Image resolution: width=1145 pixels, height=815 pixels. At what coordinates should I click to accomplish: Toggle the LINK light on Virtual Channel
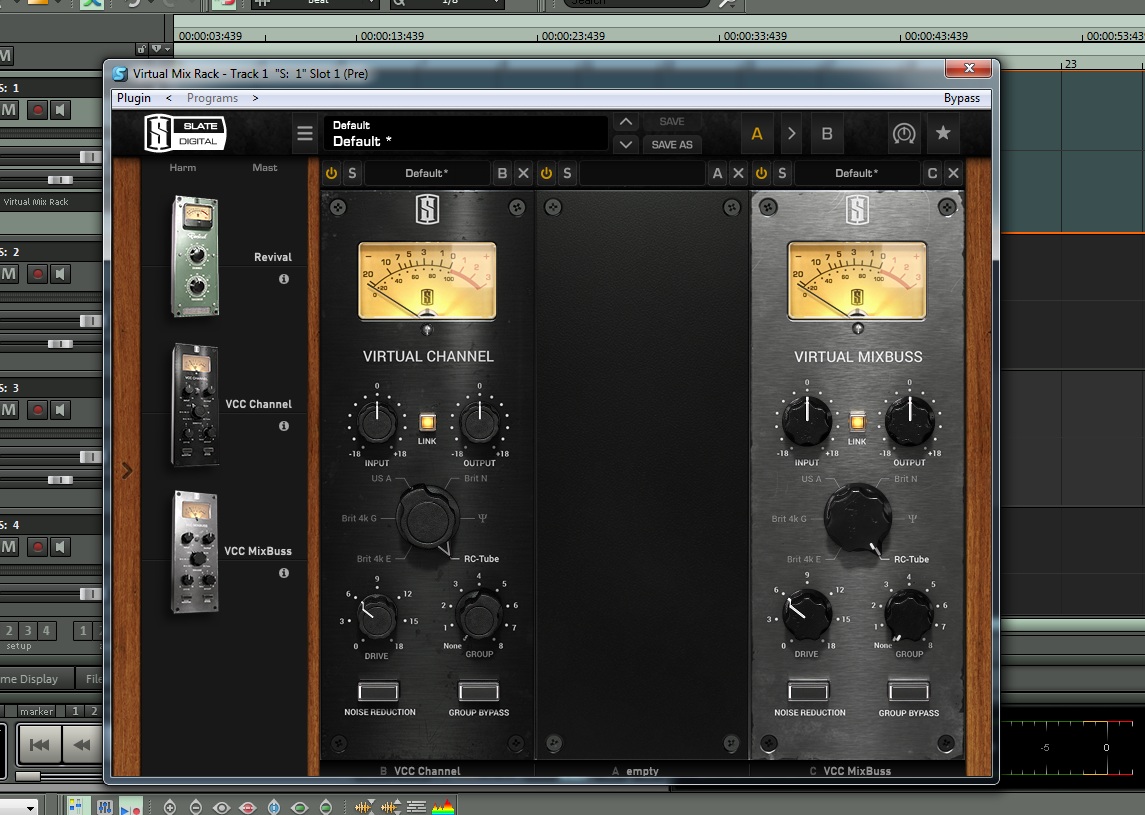click(x=427, y=421)
